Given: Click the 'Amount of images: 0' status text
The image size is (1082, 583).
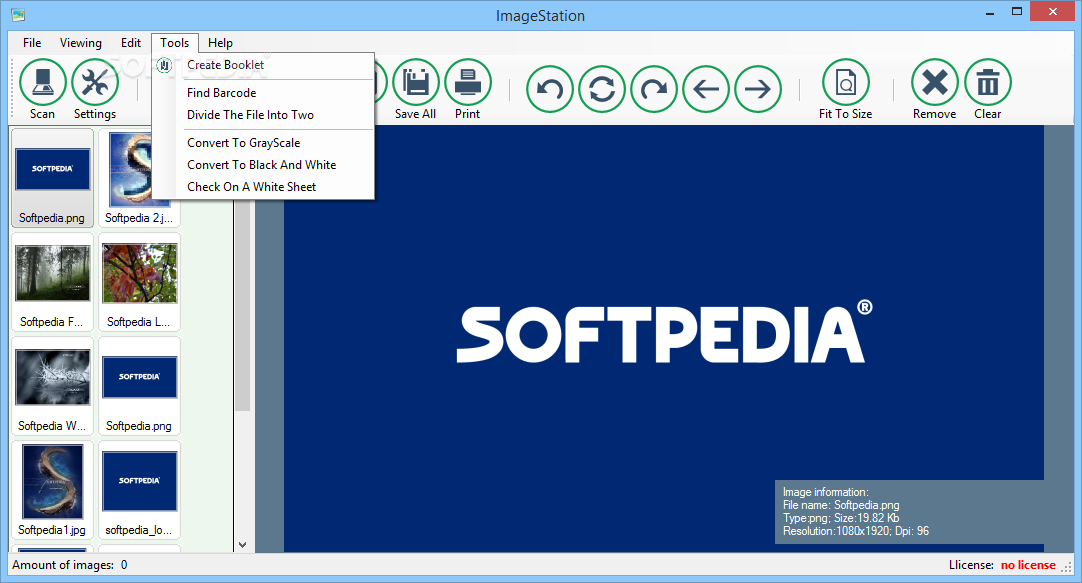Looking at the screenshot, I should click(70, 565).
